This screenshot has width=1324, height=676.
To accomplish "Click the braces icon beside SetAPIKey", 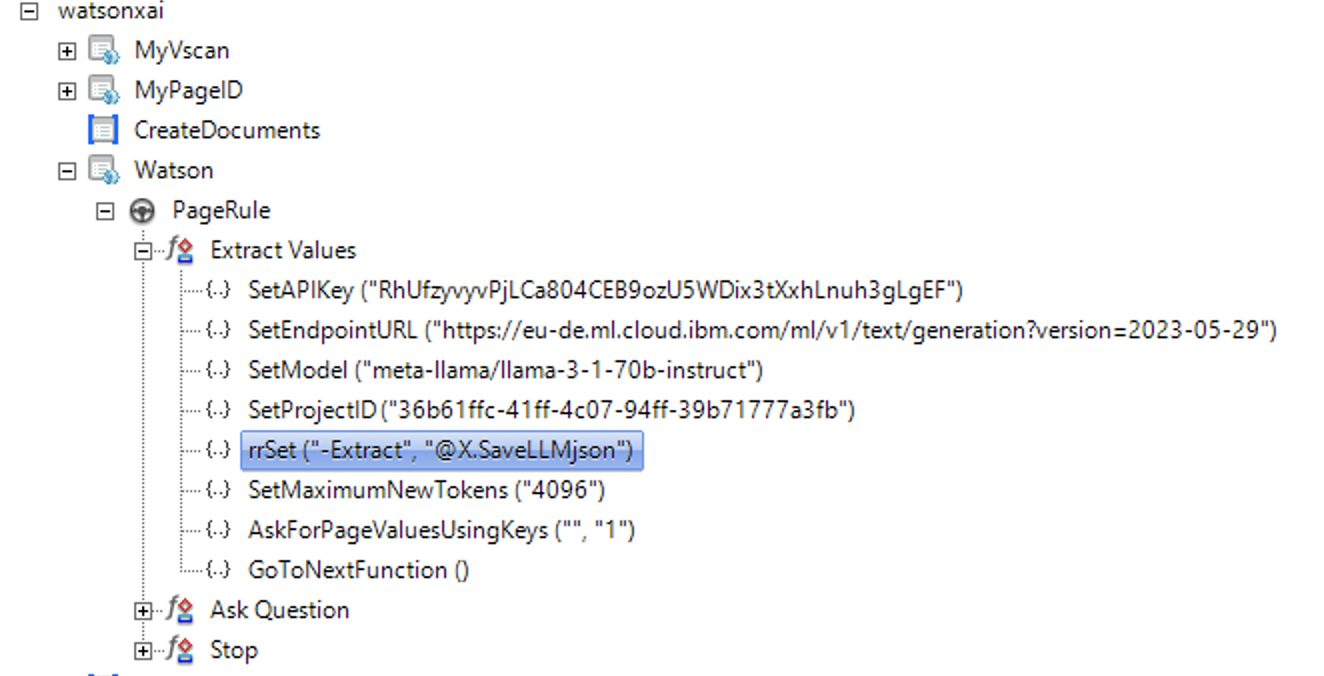I will tap(218, 290).
